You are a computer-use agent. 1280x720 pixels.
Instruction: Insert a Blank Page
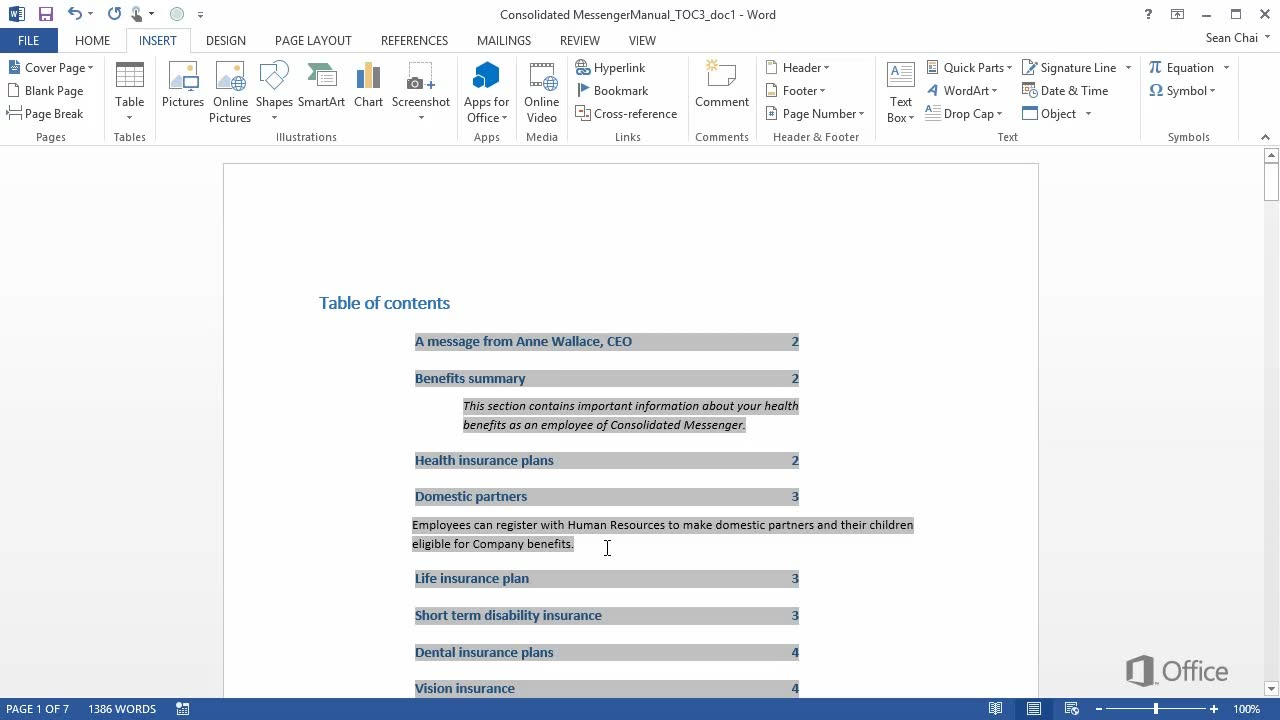point(45,90)
